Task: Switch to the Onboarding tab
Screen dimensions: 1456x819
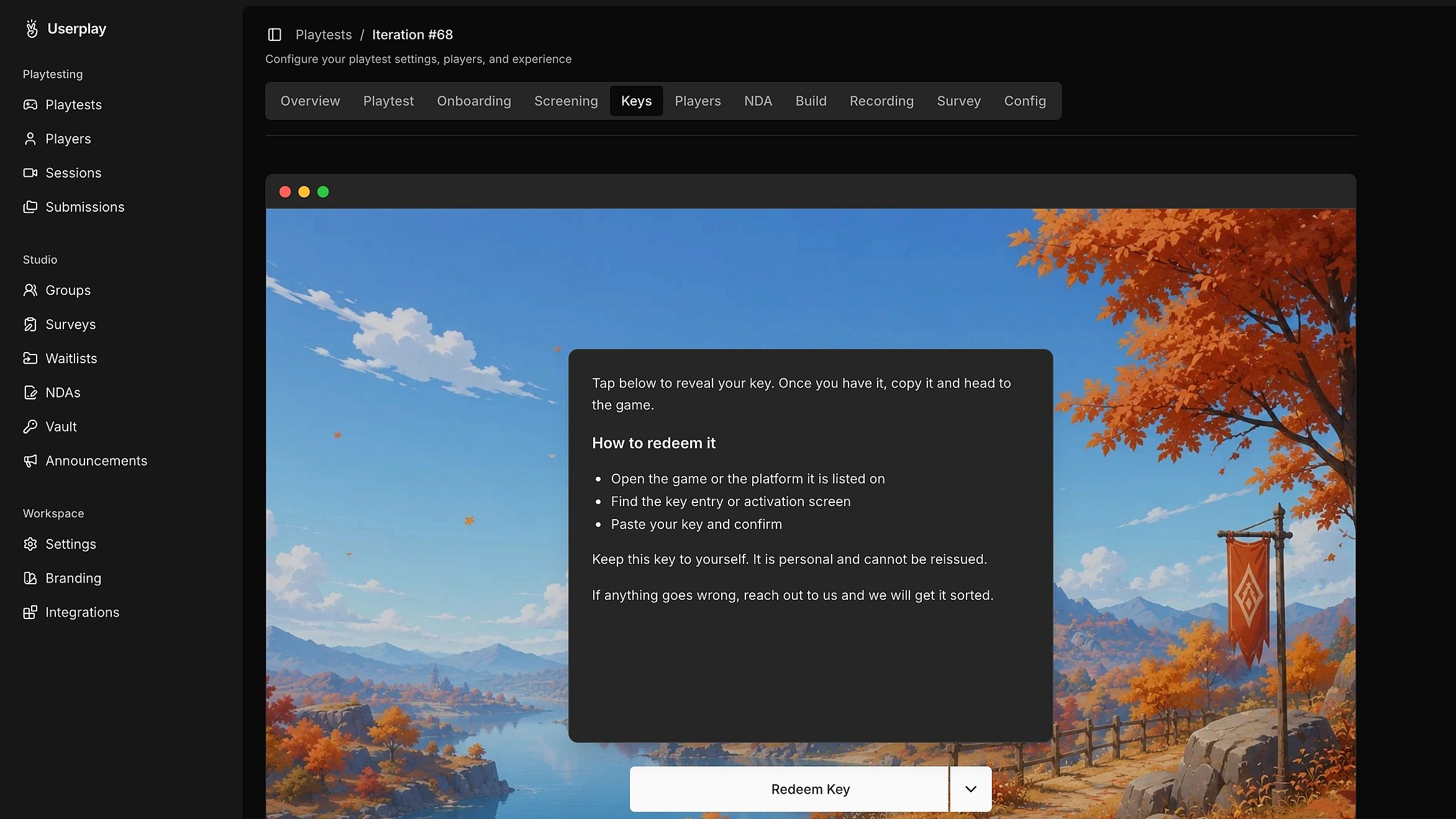Action: 474,101
